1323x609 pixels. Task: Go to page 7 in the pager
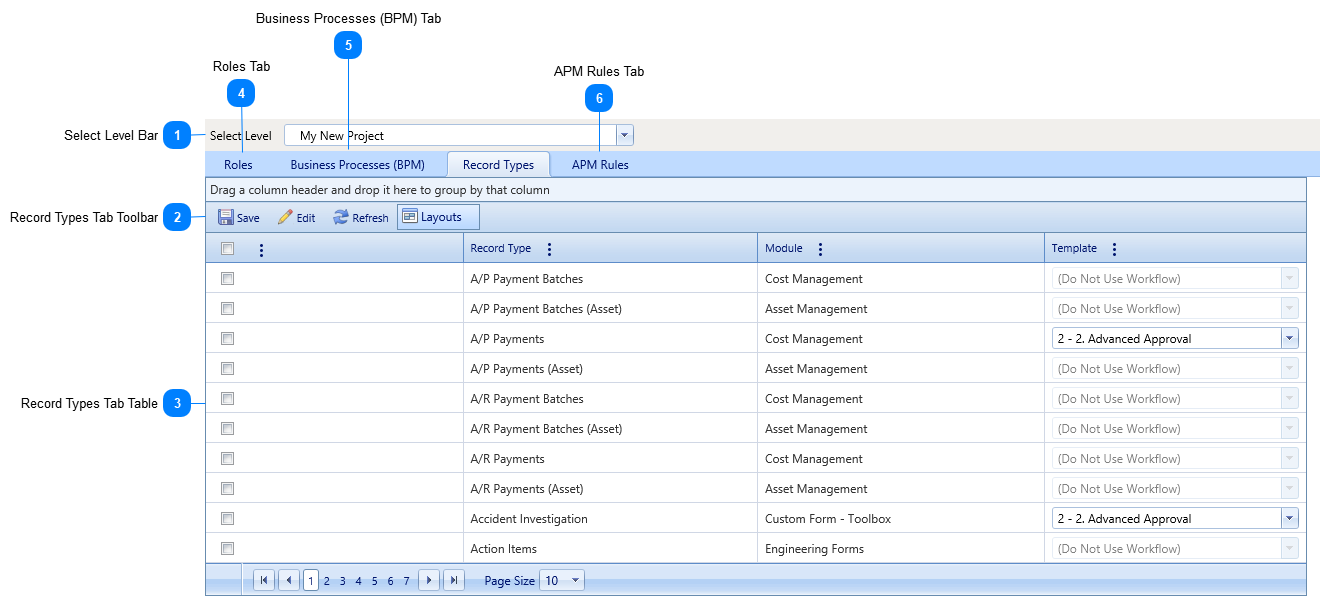coord(406,579)
